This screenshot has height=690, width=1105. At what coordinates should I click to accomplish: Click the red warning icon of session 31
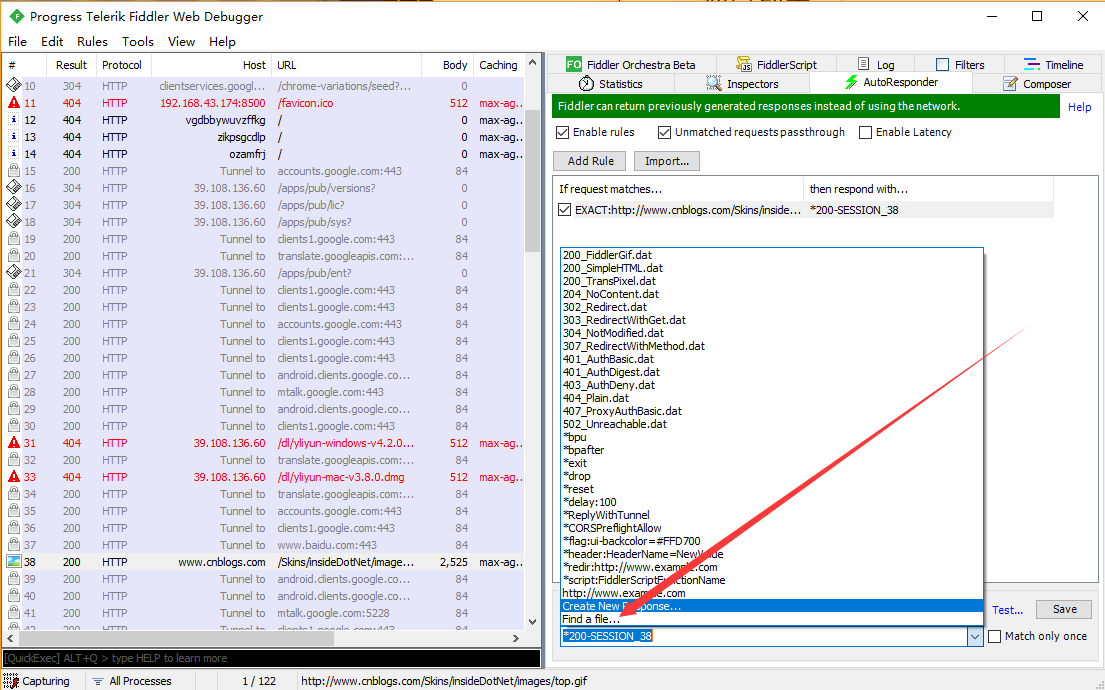pyautogui.click(x=13, y=443)
